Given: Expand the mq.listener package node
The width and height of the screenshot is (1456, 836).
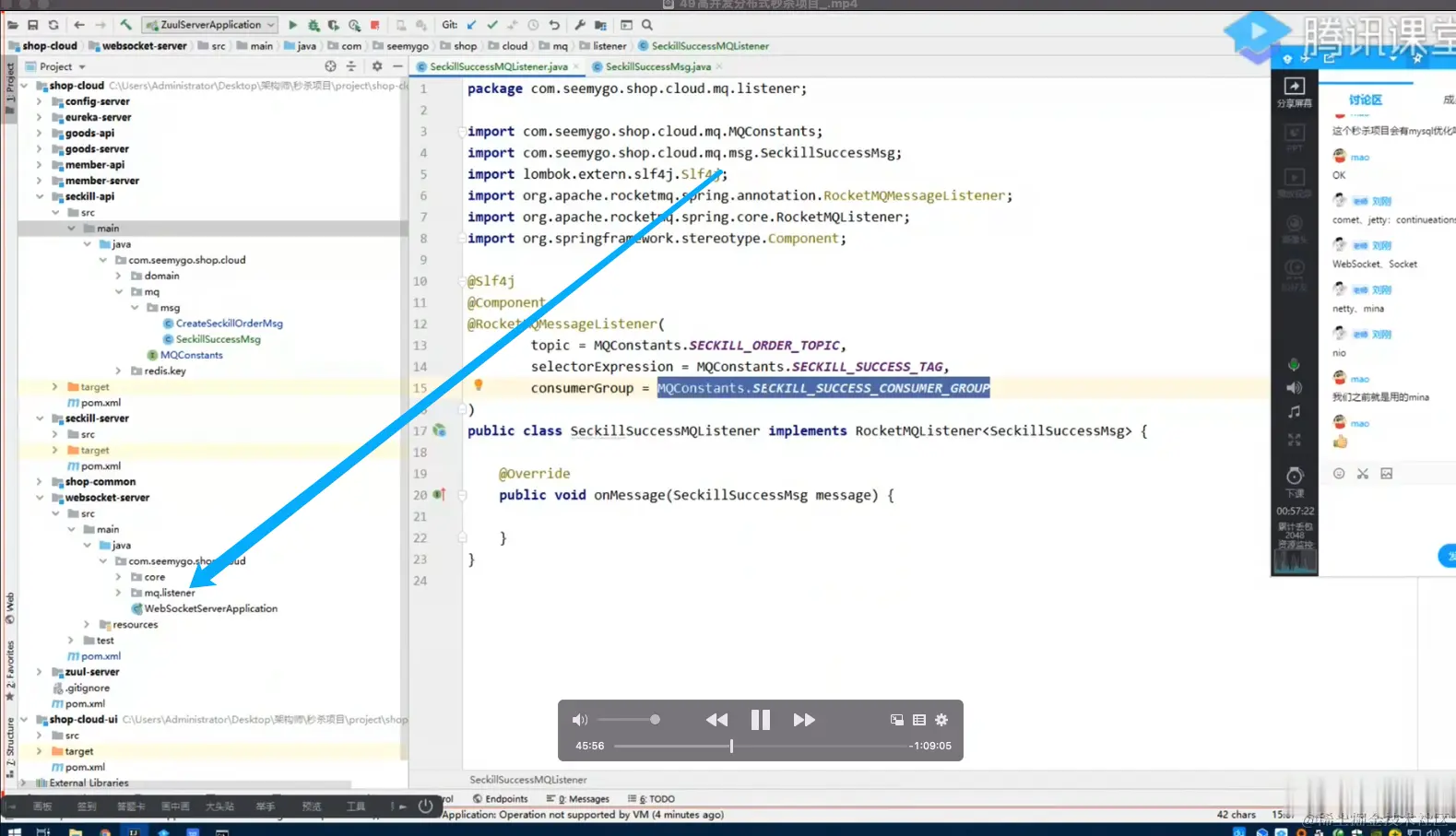Looking at the screenshot, I should coord(118,593).
